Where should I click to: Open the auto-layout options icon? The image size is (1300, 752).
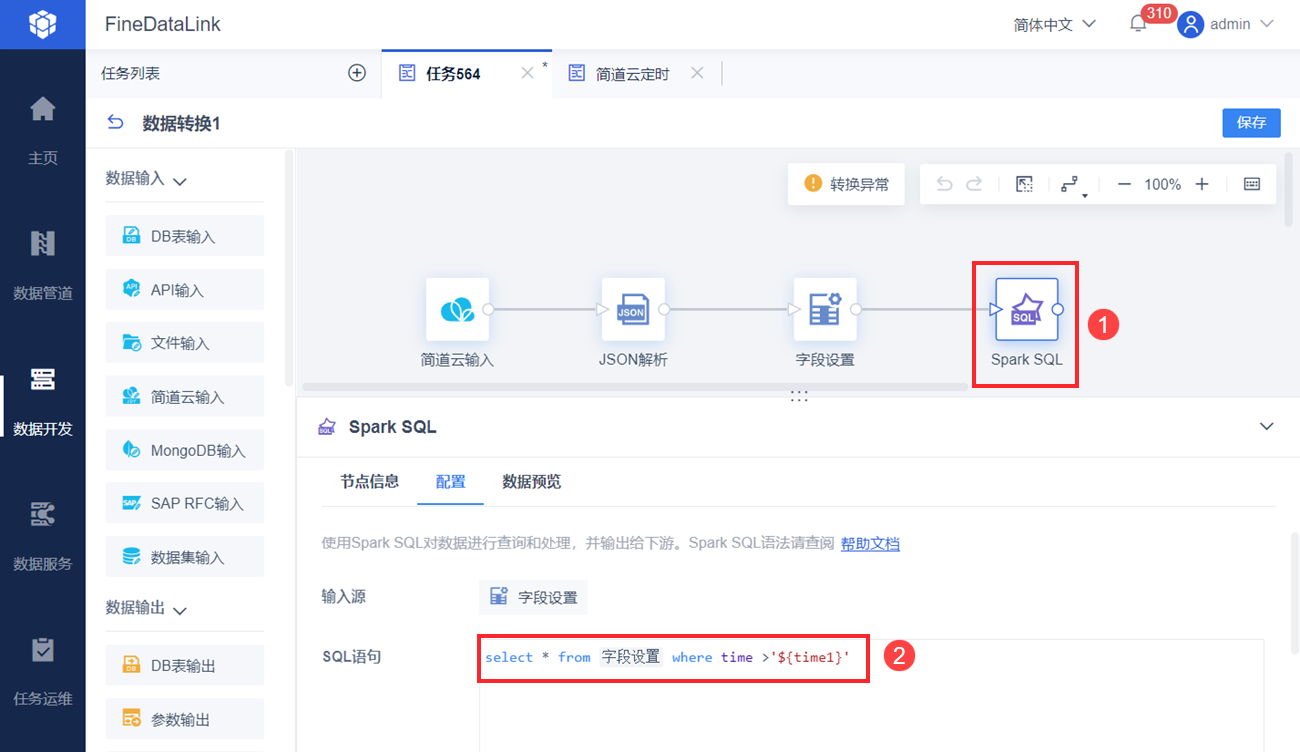[1071, 185]
